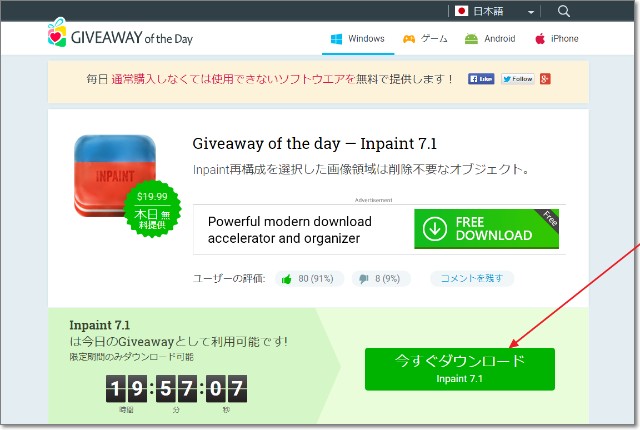Click the Giveaway of the day Inpaint title
This screenshot has width=640, height=430.
(x=315, y=144)
